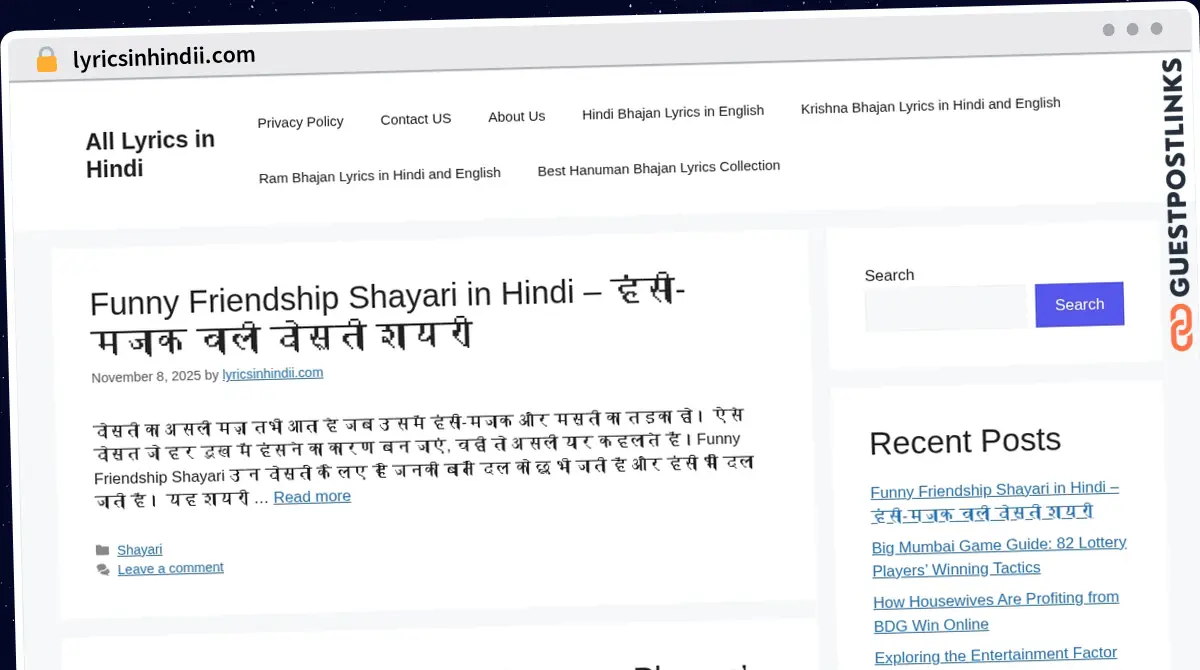Open the Shayari category link
The width and height of the screenshot is (1200, 670).
point(139,549)
